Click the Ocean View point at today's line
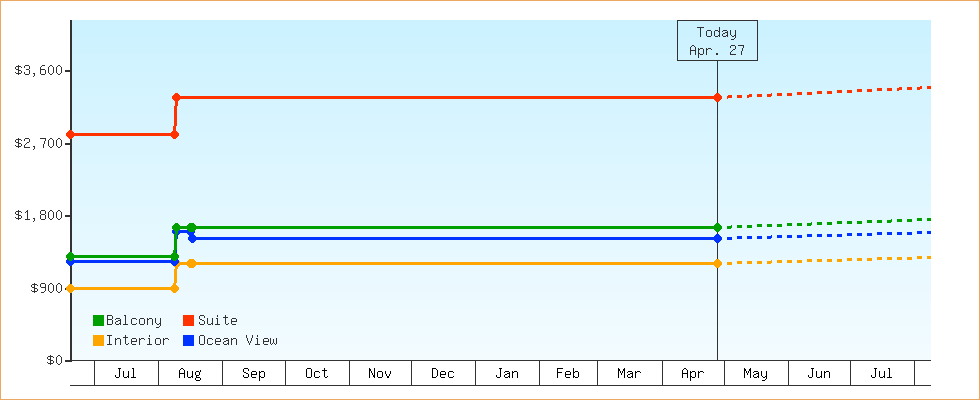Viewport: 980px width, 400px height. [718, 239]
